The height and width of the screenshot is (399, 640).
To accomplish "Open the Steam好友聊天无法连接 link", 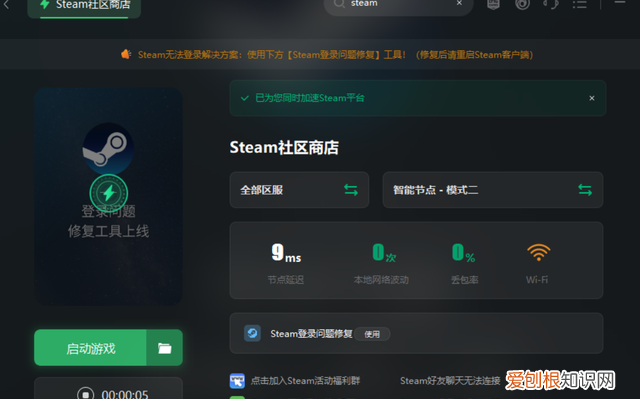I will pos(450,381).
